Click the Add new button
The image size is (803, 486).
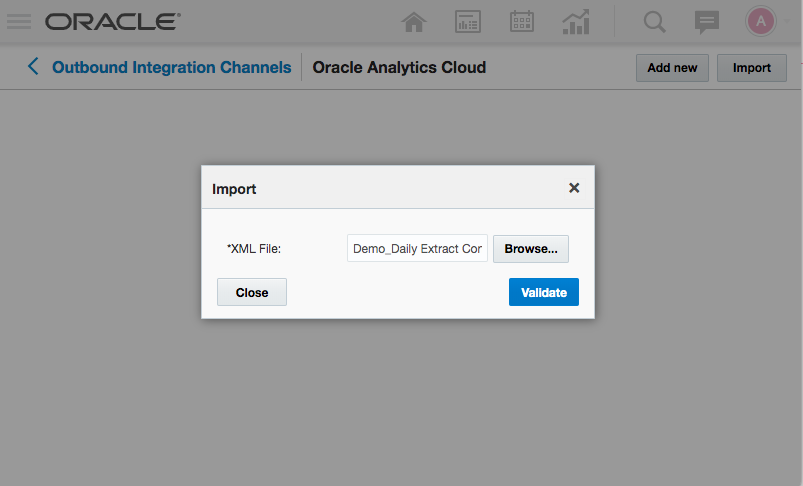[672, 68]
